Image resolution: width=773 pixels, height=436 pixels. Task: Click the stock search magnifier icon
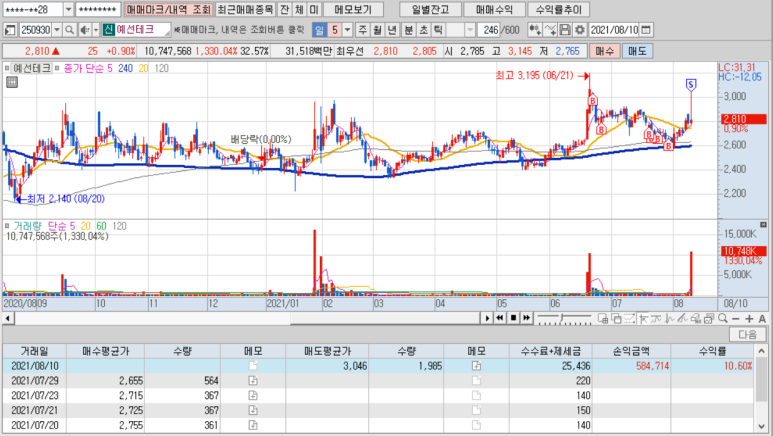tap(70, 30)
